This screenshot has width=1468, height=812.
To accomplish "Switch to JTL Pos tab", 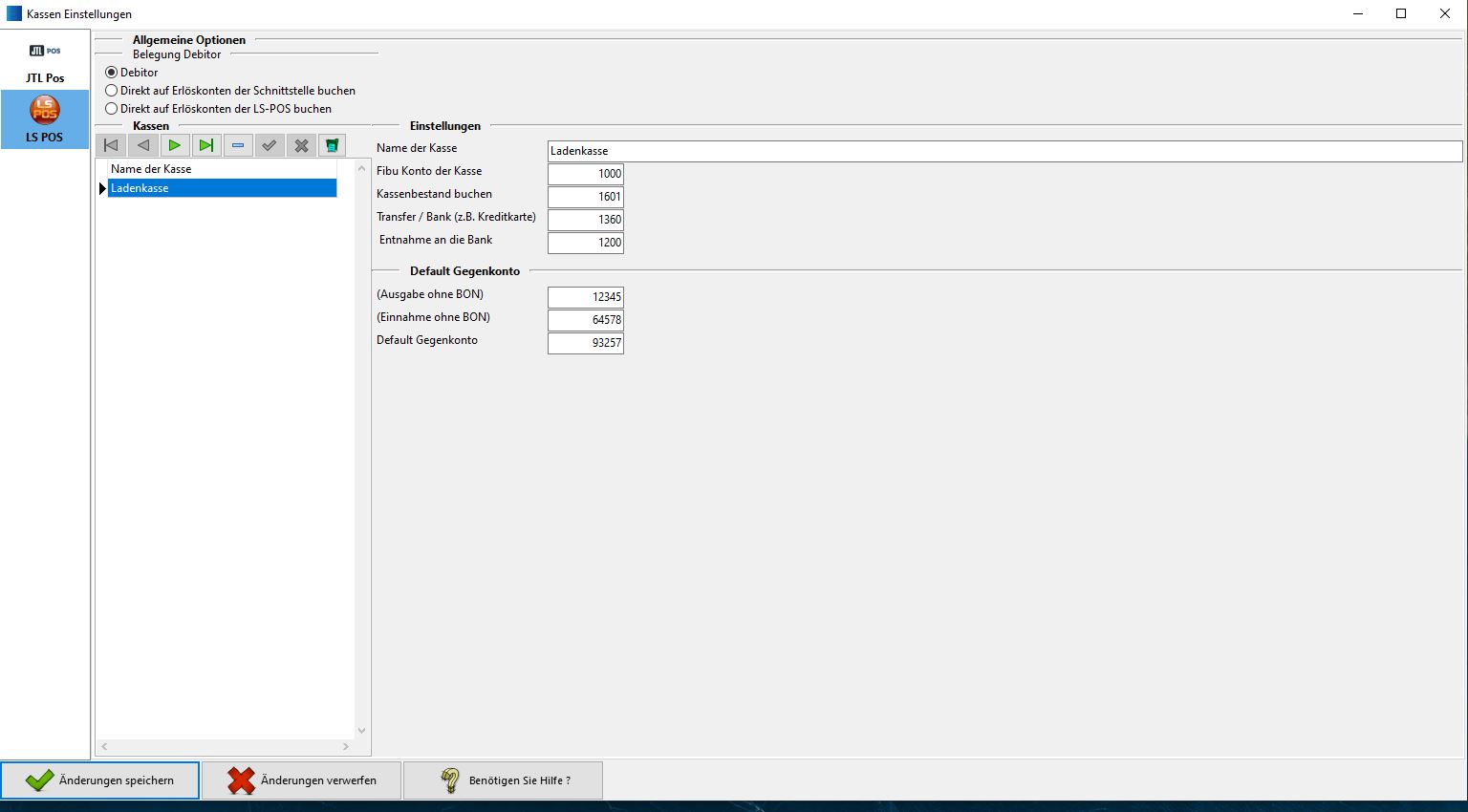I will coord(45,62).
